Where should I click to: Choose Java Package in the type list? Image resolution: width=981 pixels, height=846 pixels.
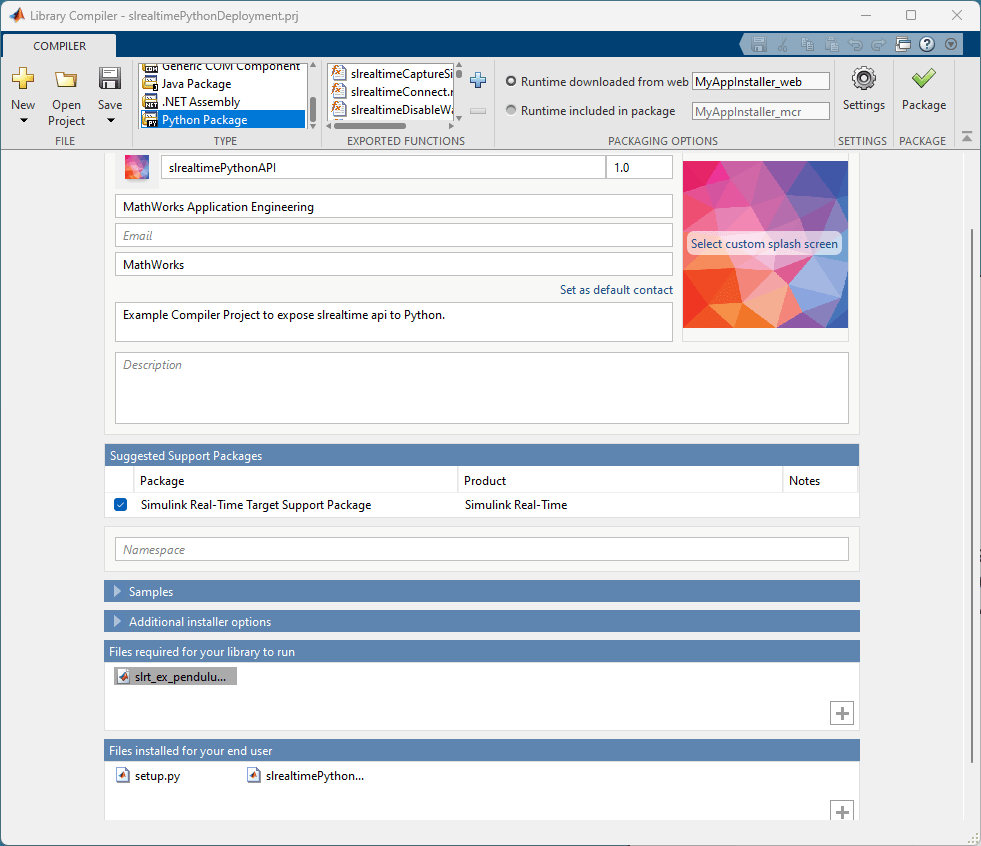pos(196,84)
